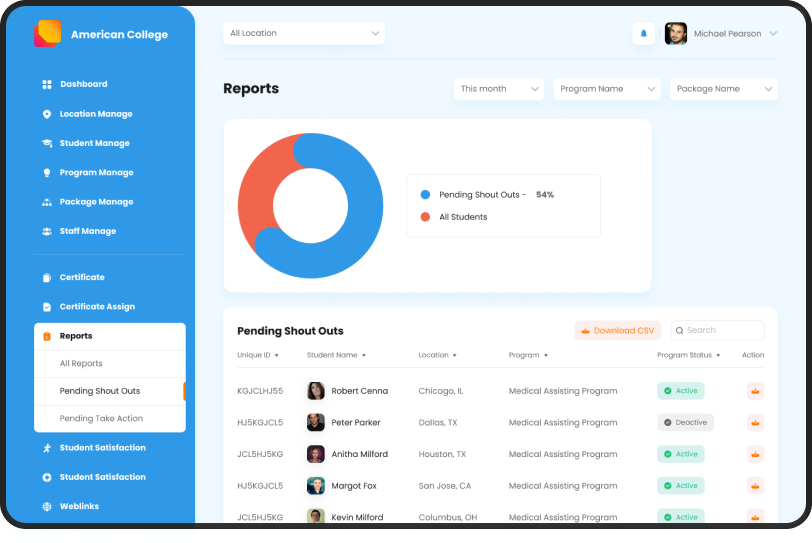This screenshot has width=812, height=543.
Task: Open Weblinks menu item
Action: click(x=79, y=506)
